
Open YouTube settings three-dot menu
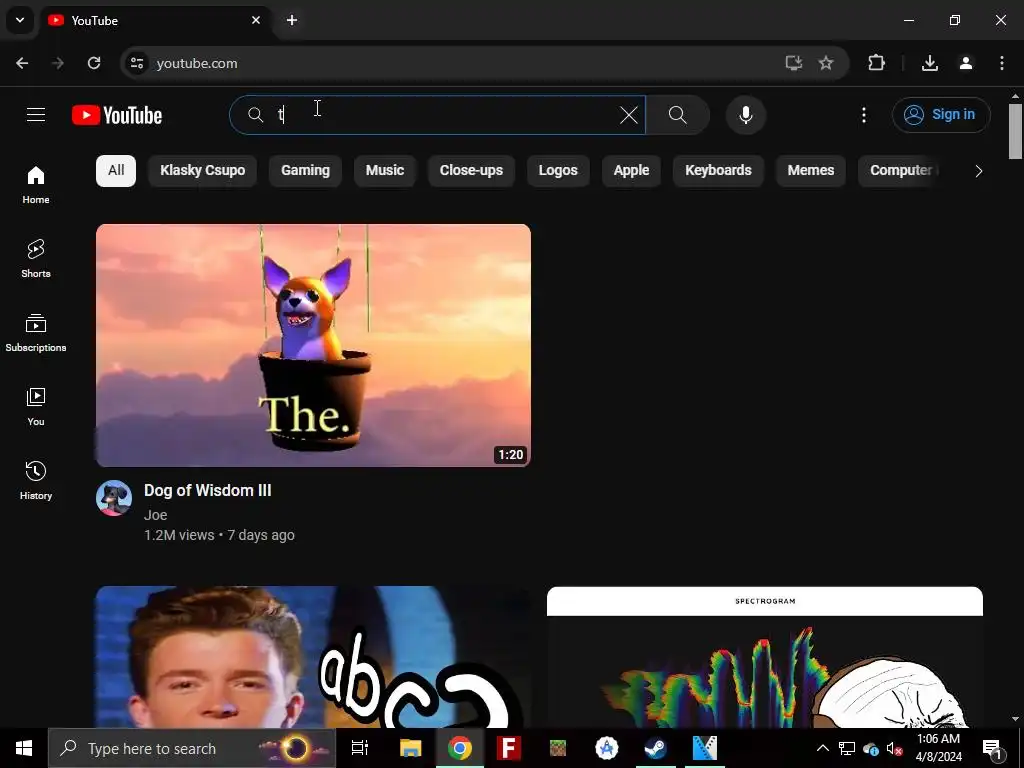coord(863,115)
